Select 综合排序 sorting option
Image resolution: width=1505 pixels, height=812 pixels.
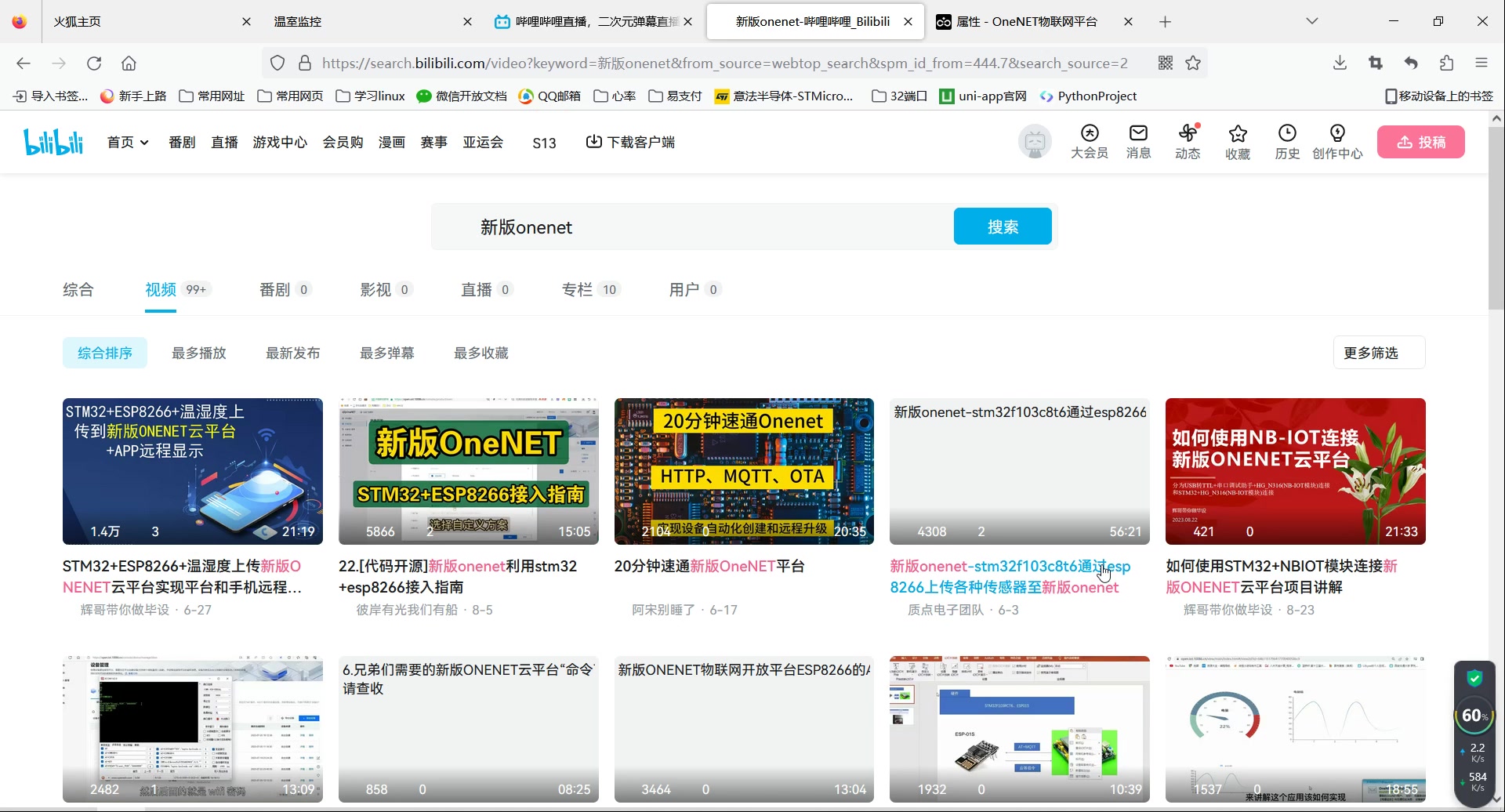[105, 353]
